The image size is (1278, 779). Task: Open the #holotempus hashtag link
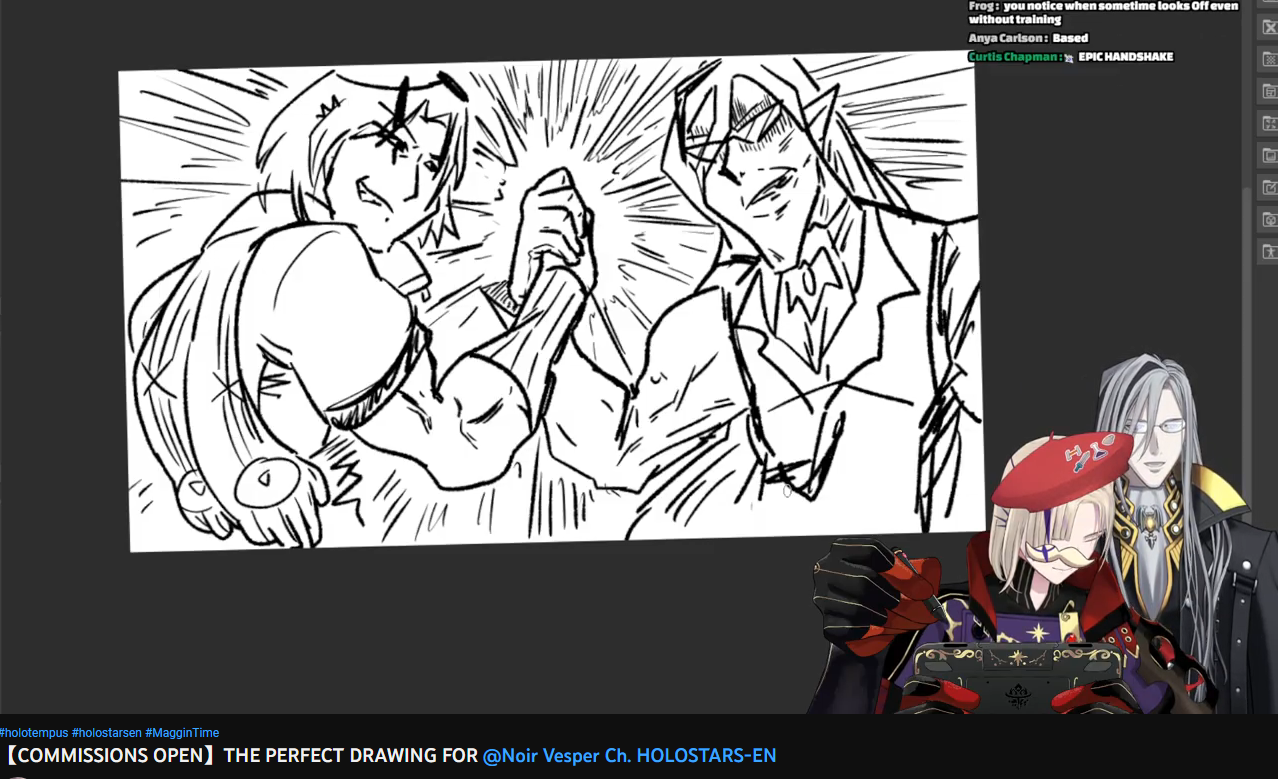[x=34, y=733]
